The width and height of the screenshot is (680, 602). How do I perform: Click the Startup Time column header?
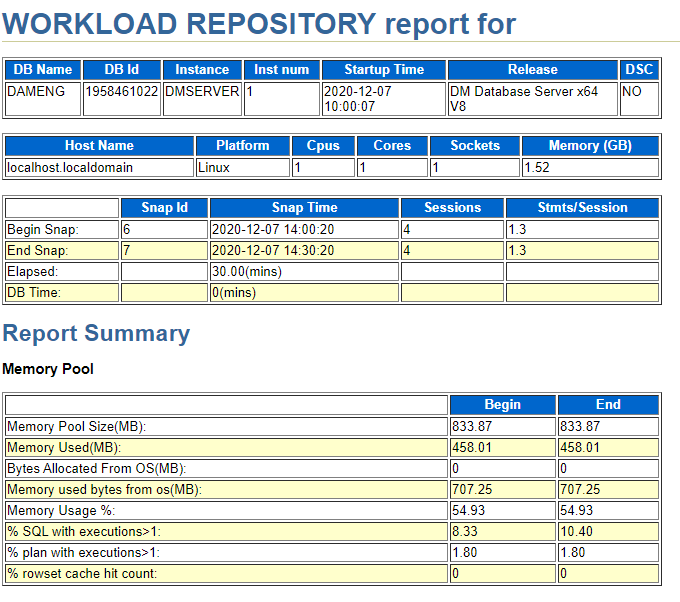[383, 70]
